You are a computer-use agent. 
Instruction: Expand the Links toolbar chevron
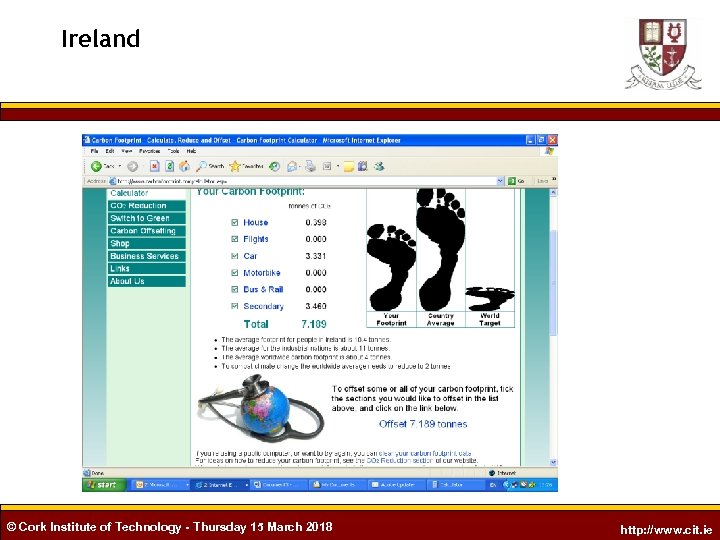(x=554, y=180)
